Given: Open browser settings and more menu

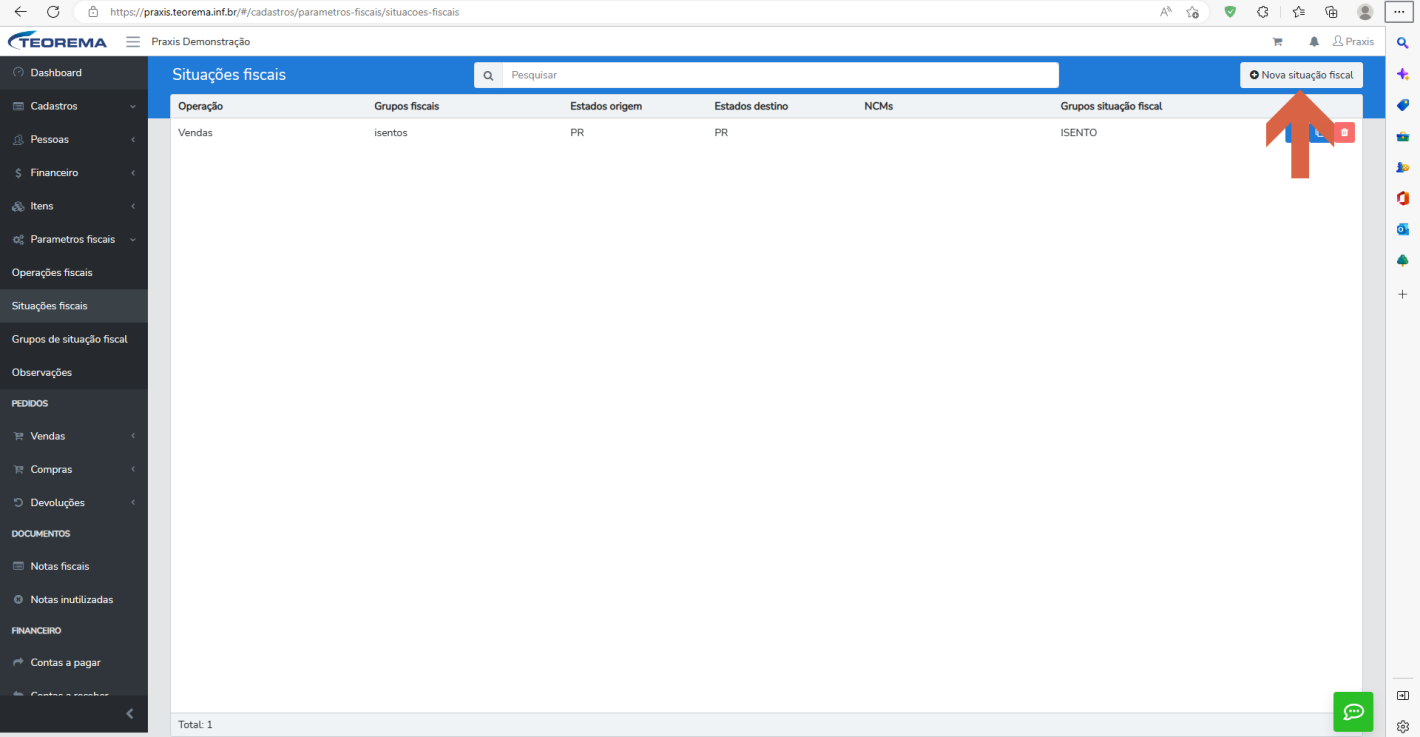Looking at the screenshot, I should click(1397, 12).
